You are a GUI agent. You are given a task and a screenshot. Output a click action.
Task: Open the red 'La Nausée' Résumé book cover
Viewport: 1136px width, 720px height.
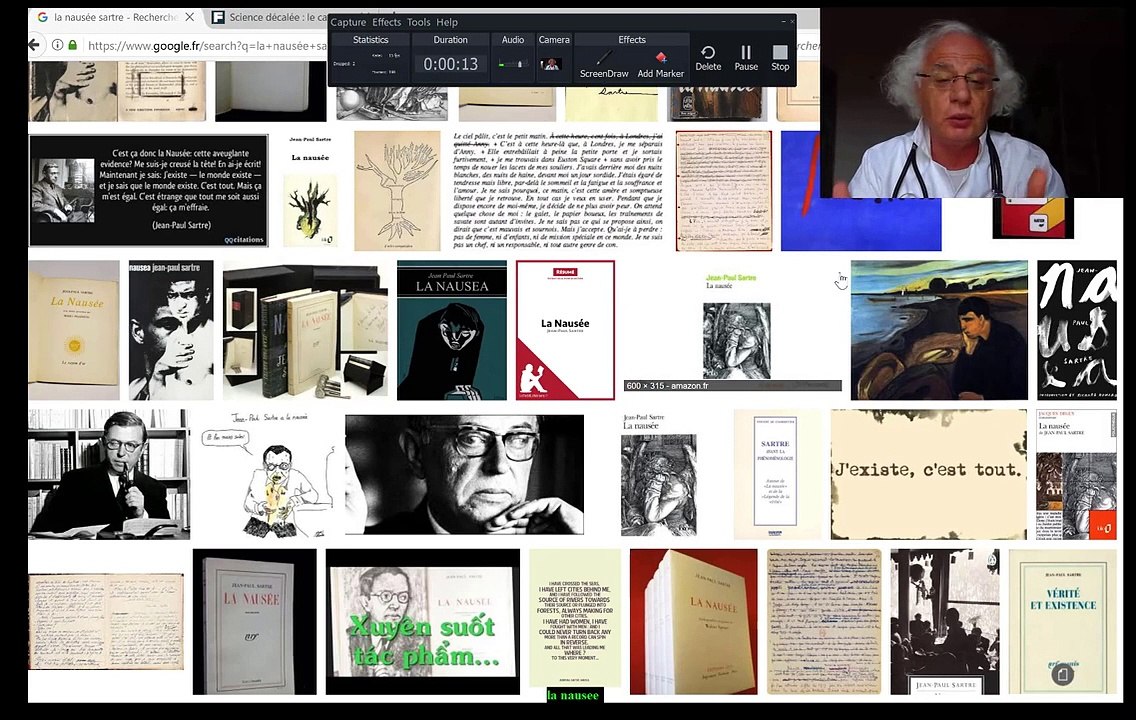pyautogui.click(x=565, y=330)
